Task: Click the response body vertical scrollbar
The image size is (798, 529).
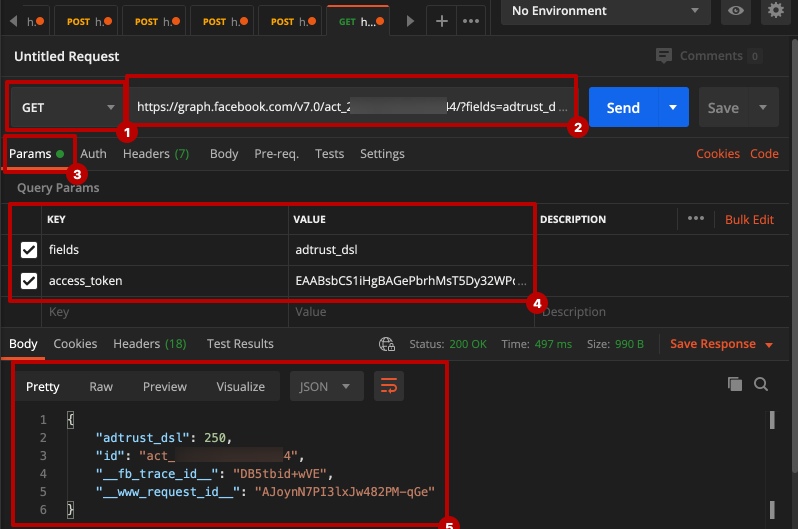Action: [x=772, y=463]
